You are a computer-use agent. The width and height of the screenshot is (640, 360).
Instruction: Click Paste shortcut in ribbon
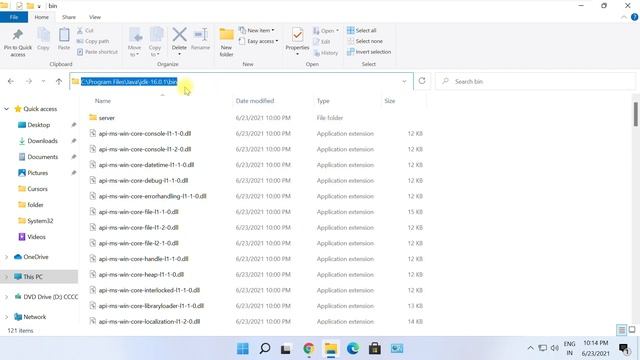click(x=97, y=52)
